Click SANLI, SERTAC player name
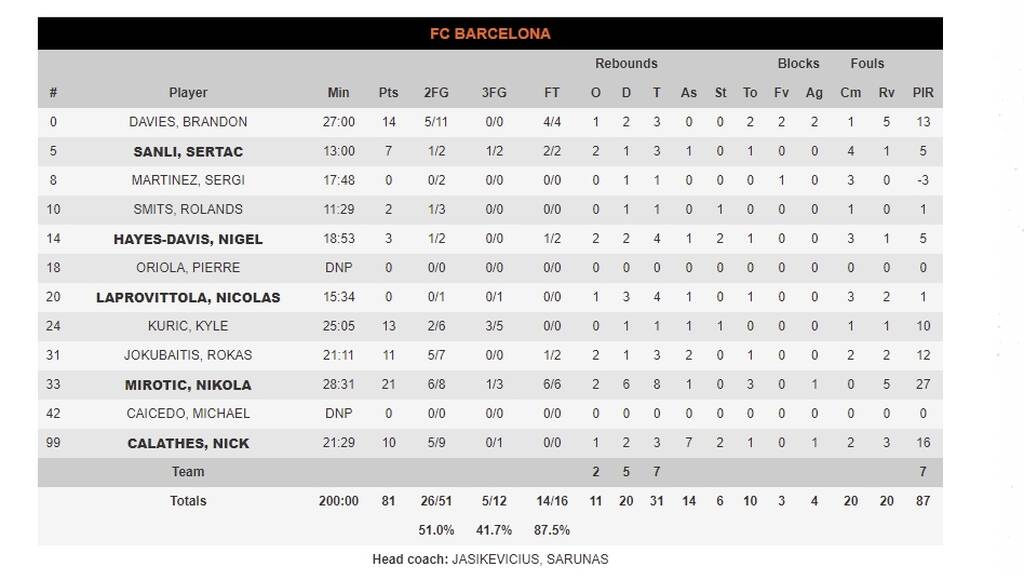Image resolution: width=1024 pixels, height=580 pixels. tap(188, 152)
